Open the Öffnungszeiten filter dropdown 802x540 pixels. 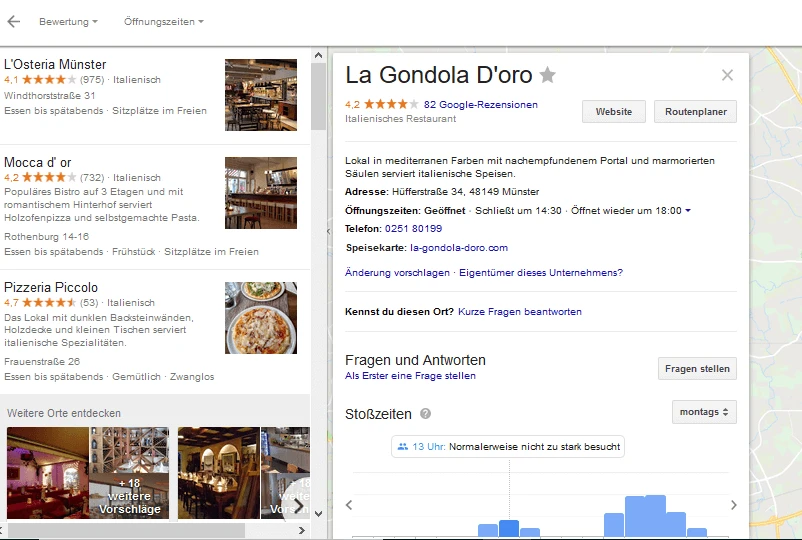pos(164,22)
